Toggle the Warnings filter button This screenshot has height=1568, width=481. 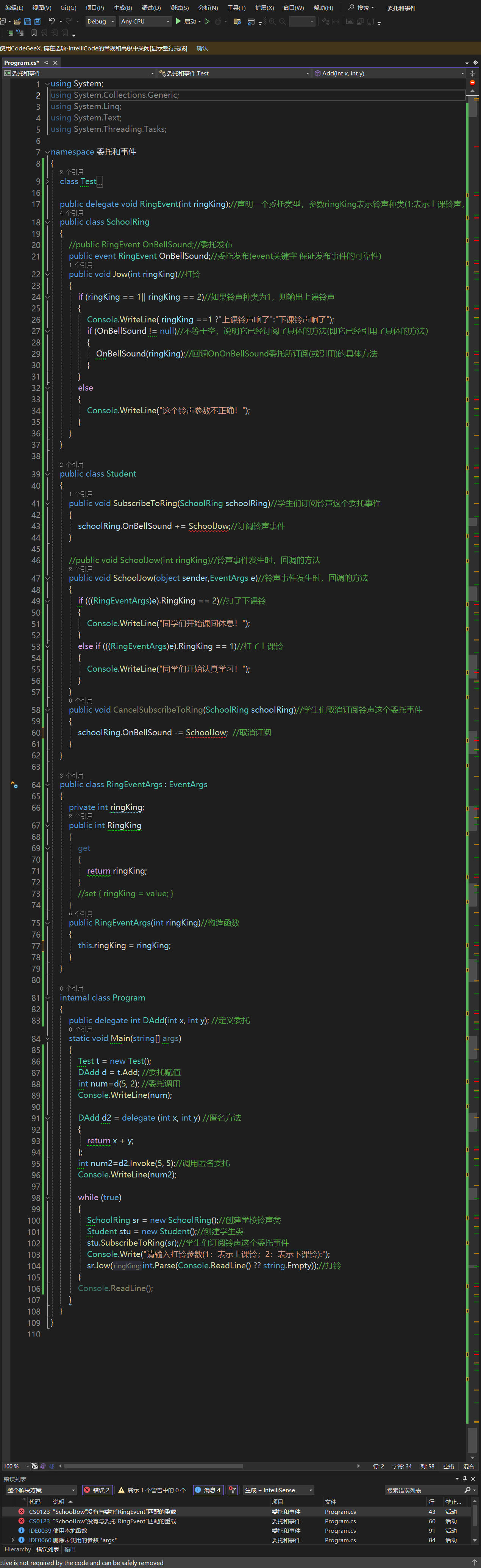(x=152, y=1490)
